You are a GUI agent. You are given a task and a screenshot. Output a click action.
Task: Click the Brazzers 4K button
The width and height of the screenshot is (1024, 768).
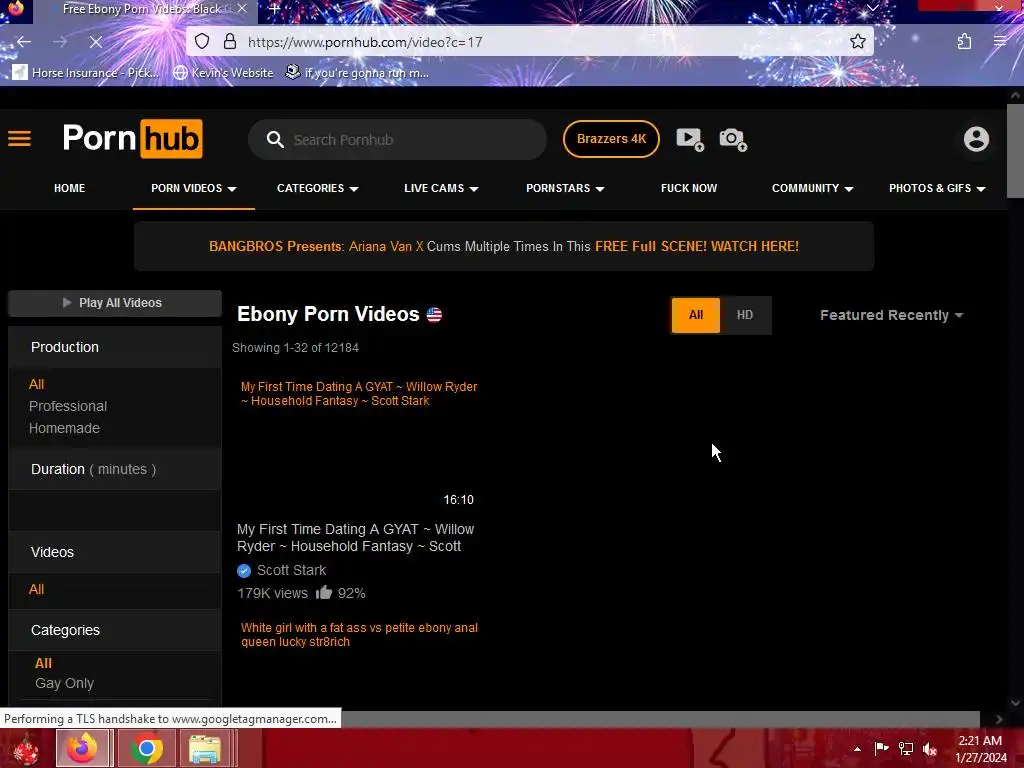pos(611,139)
